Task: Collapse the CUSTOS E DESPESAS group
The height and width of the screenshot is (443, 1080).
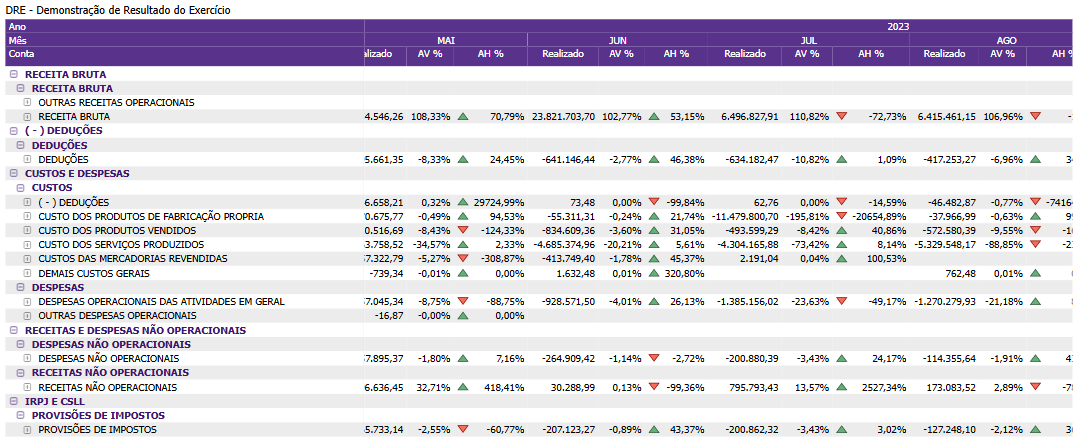Action: pos(13,173)
